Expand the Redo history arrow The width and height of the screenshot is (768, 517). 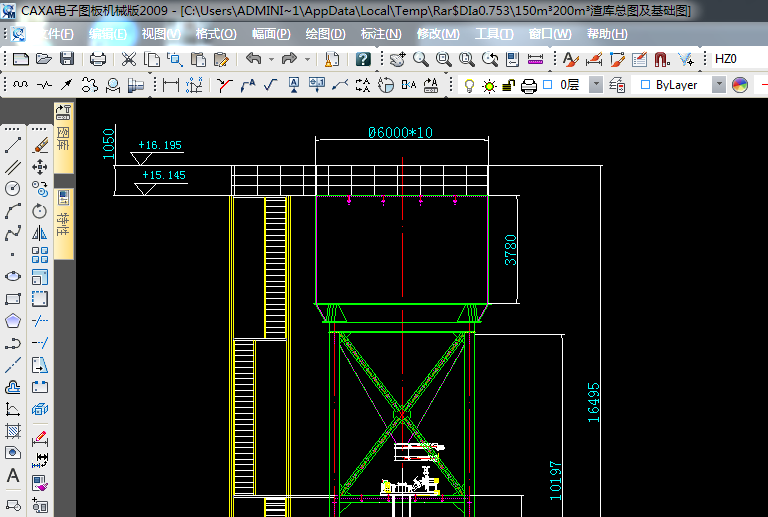coord(308,59)
